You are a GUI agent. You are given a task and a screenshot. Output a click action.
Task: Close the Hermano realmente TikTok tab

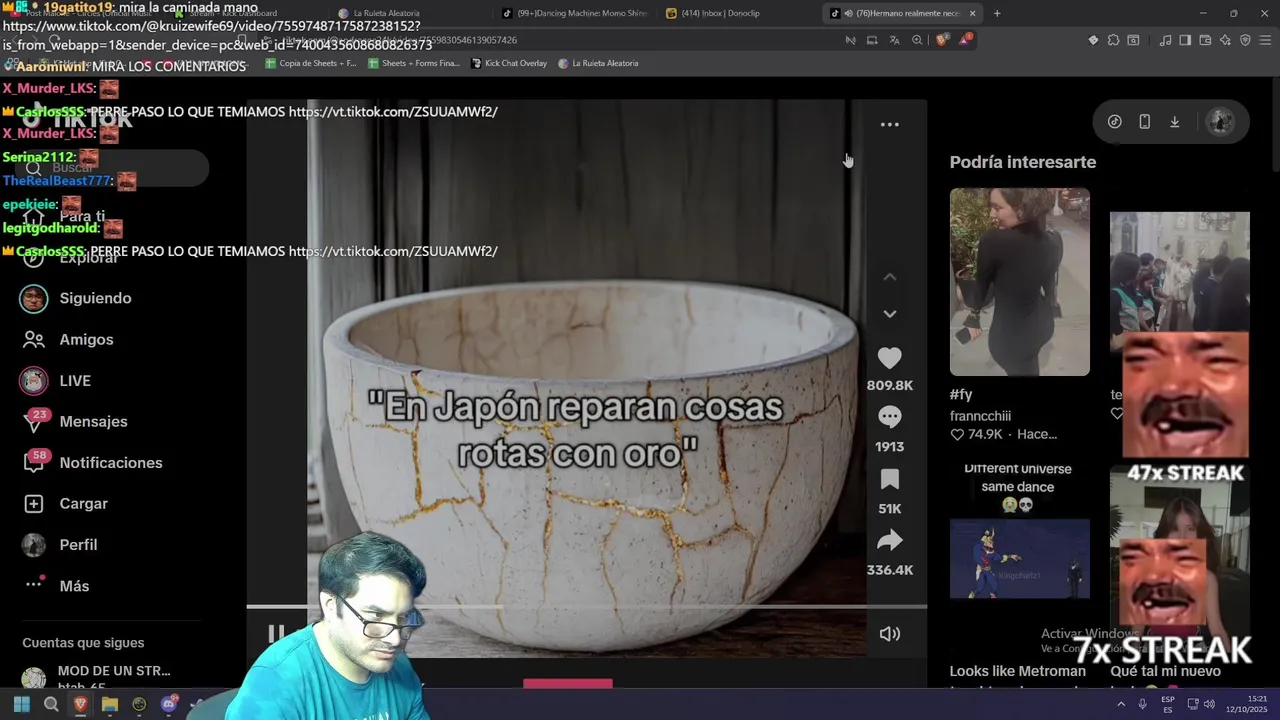pos(972,13)
